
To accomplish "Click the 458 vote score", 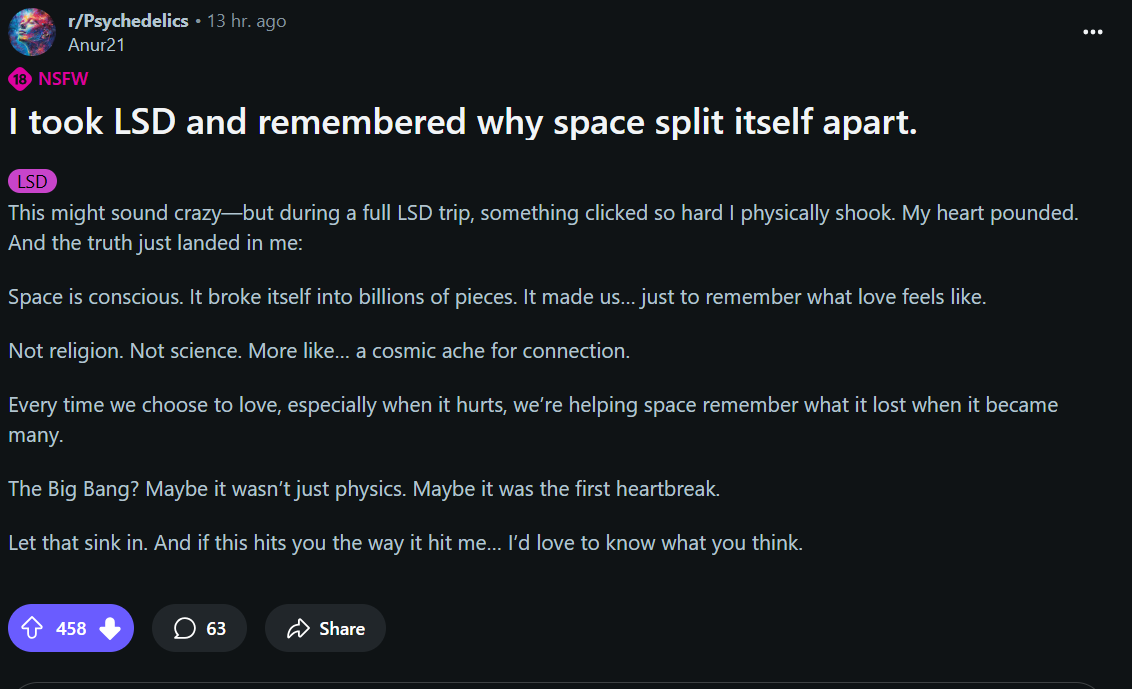I will click(x=71, y=628).
